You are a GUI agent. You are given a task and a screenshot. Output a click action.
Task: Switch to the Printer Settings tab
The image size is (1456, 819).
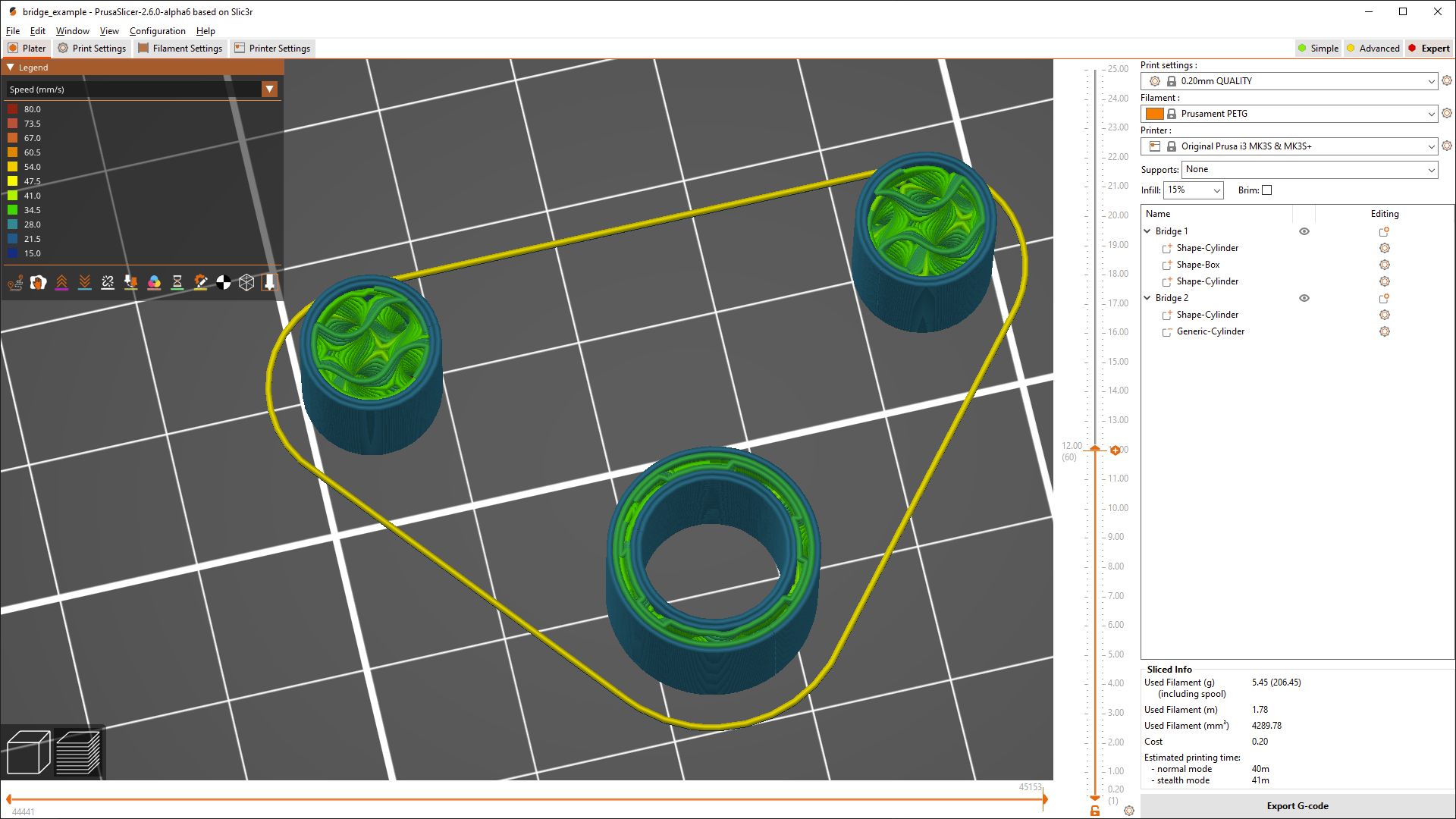point(272,48)
